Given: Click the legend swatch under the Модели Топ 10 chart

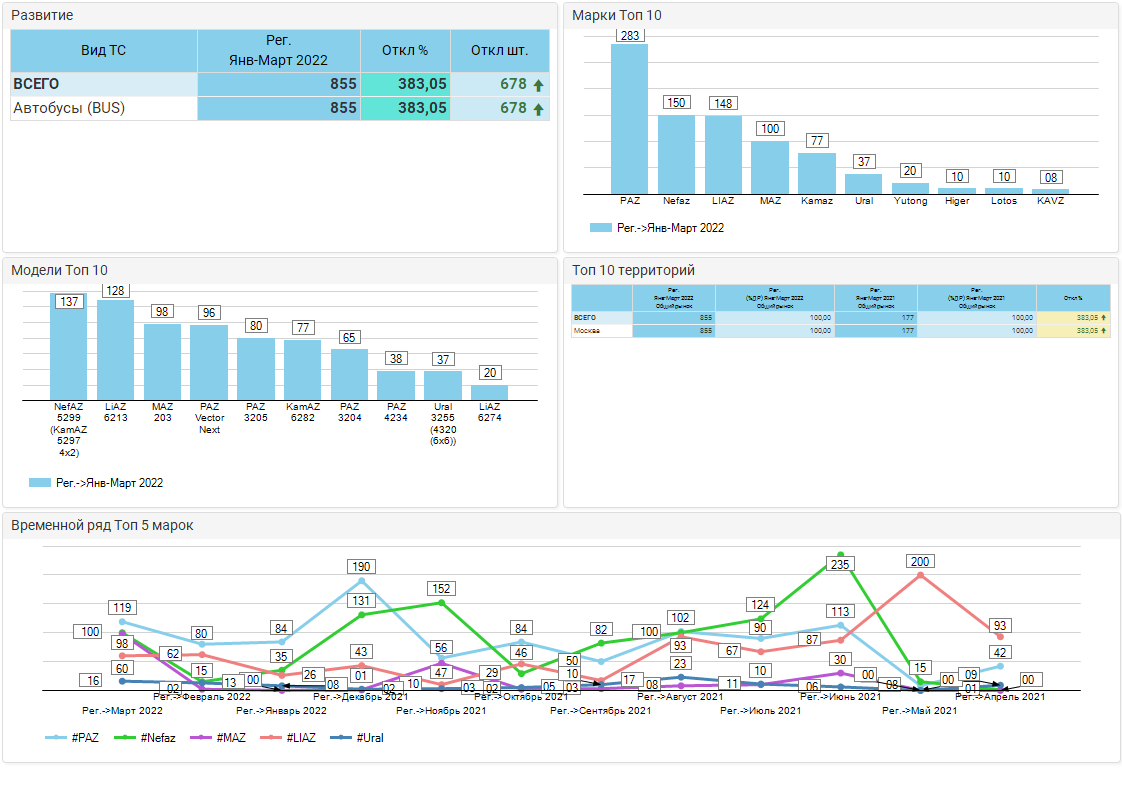Looking at the screenshot, I should (40, 483).
